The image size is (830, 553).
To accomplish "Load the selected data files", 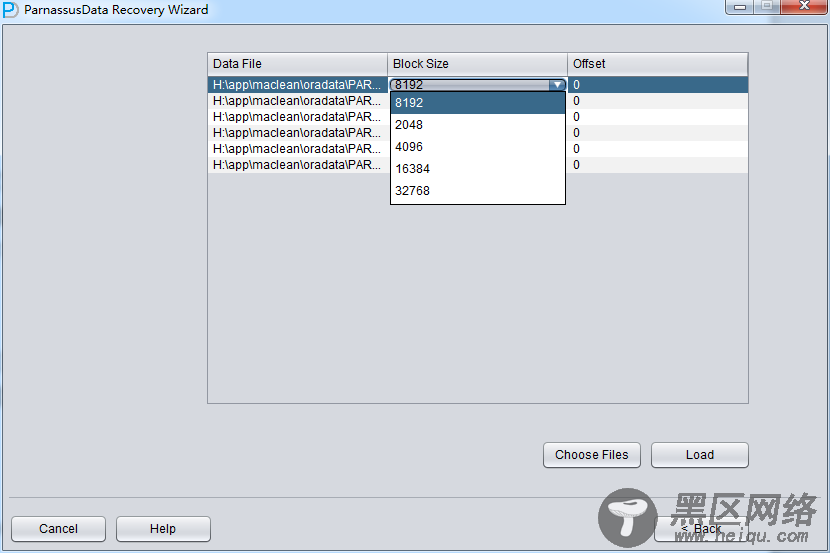I will pos(700,455).
